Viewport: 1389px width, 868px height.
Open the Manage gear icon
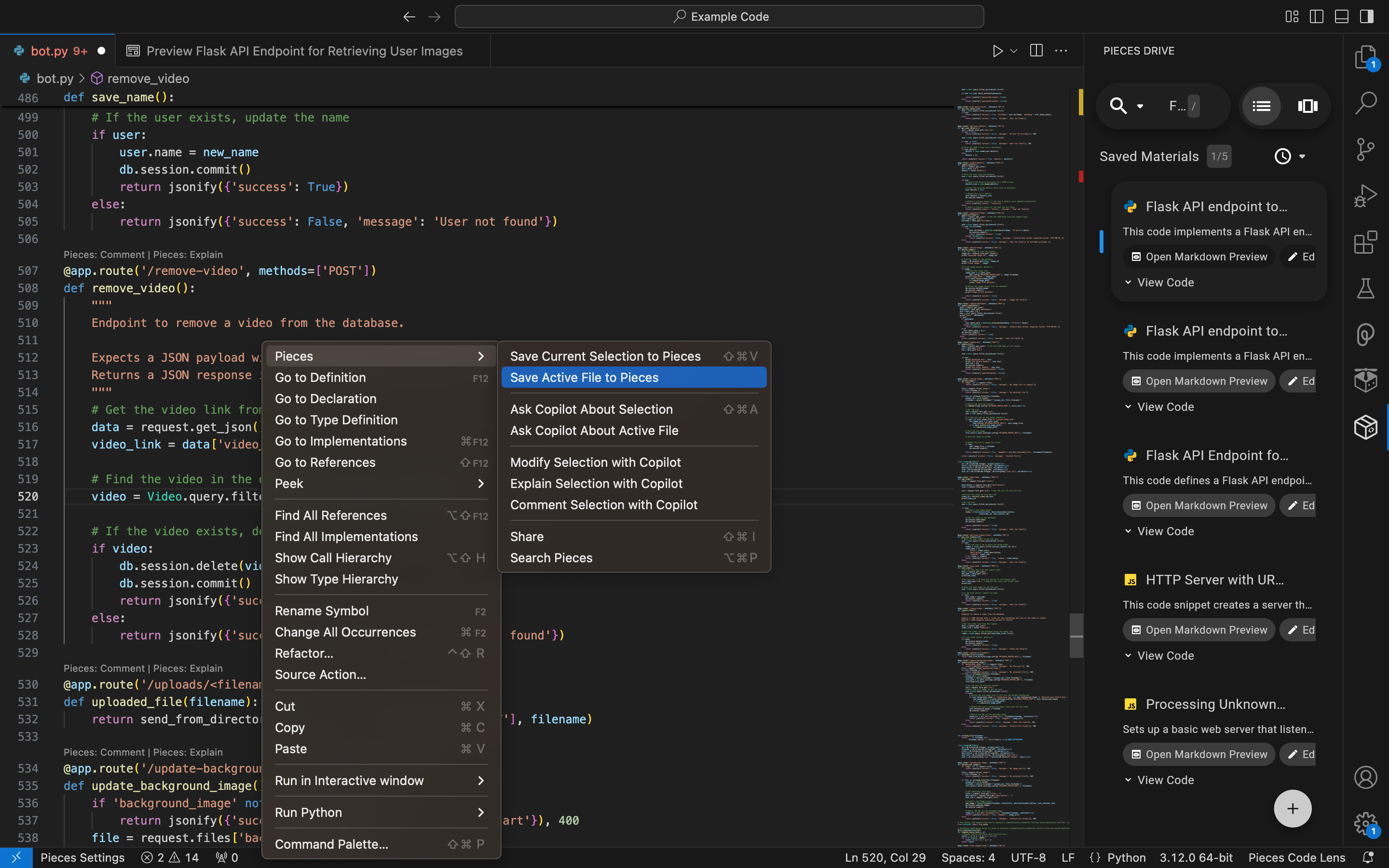[x=1365, y=825]
